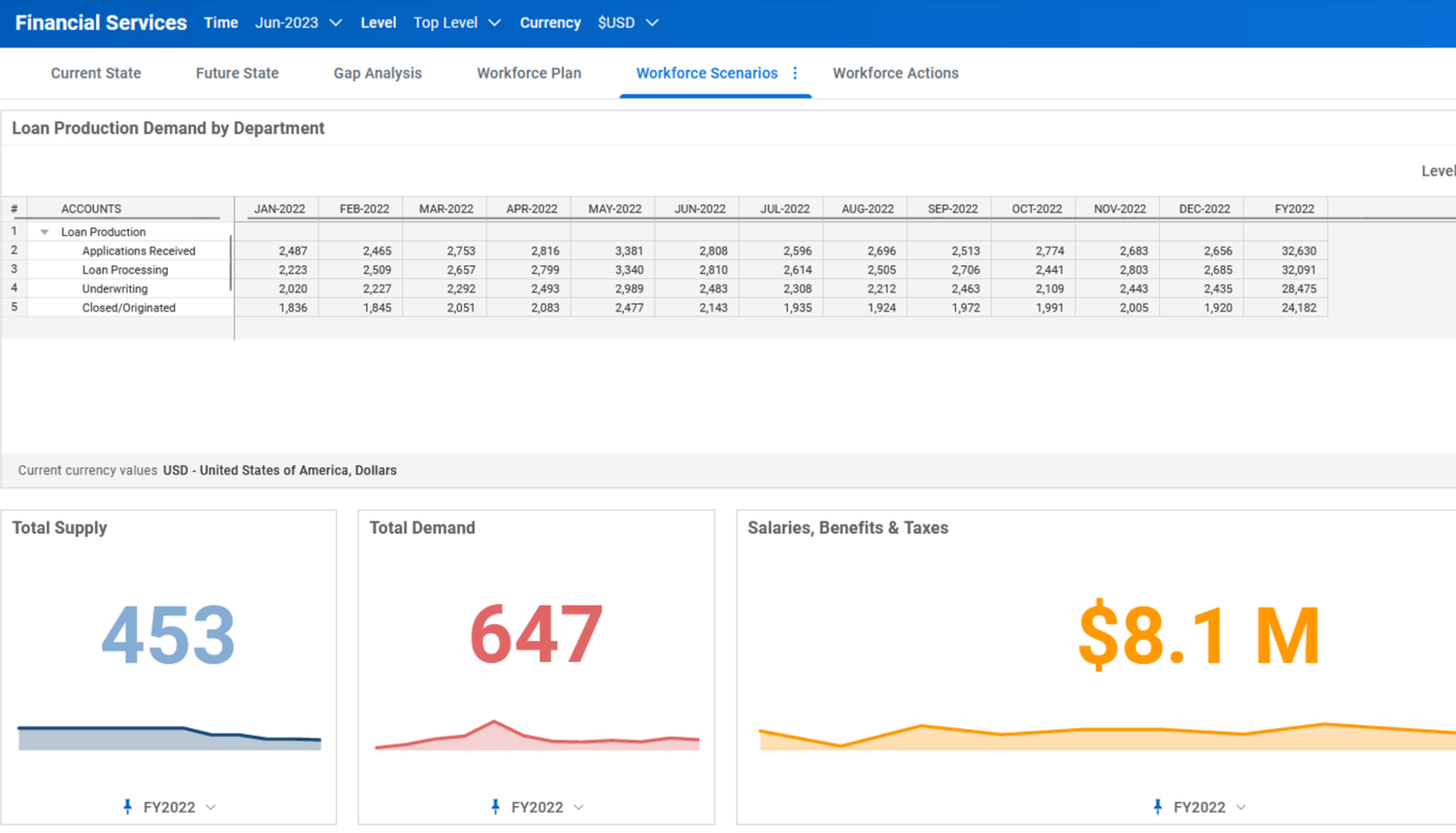Open the Workforce Plan view

click(528, 73)
